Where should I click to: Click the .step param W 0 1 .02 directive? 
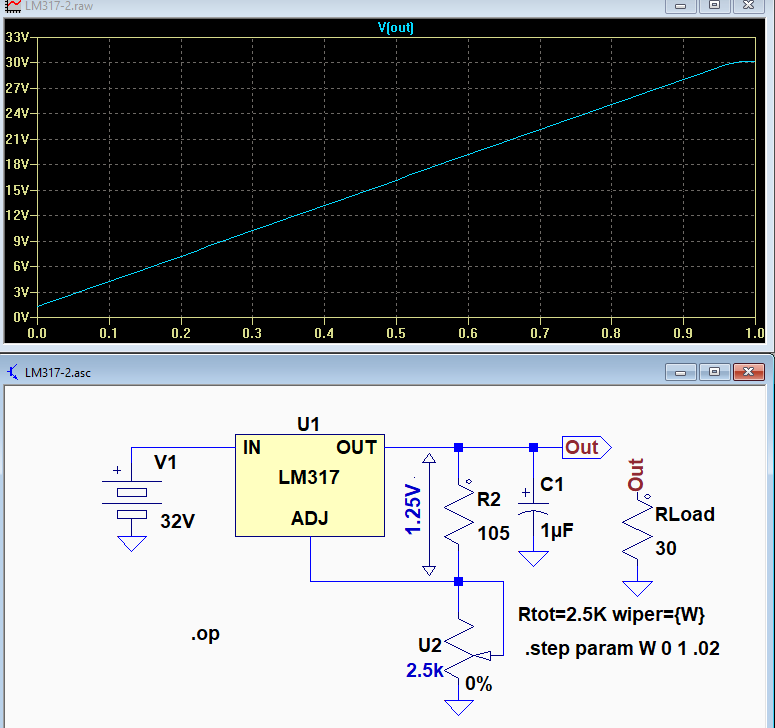(622, 648)
